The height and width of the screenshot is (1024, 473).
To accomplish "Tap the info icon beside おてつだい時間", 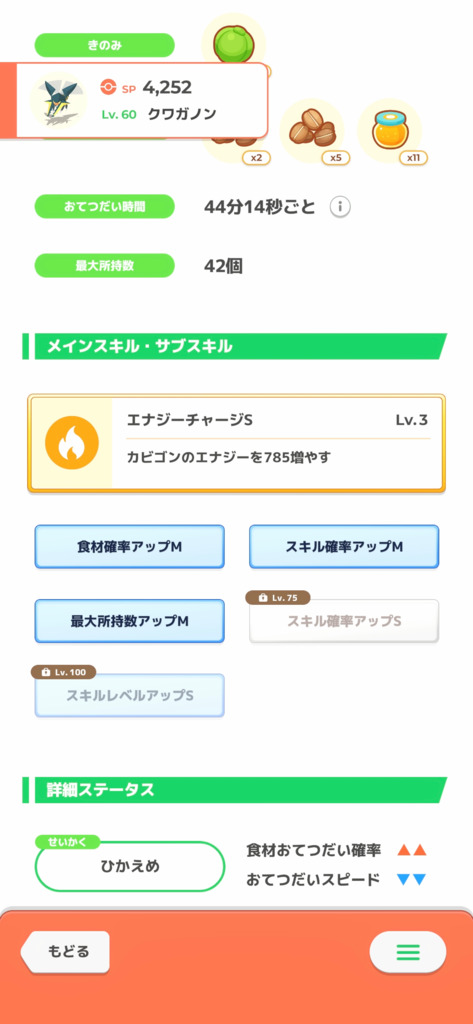I will [x=340, y=208].
